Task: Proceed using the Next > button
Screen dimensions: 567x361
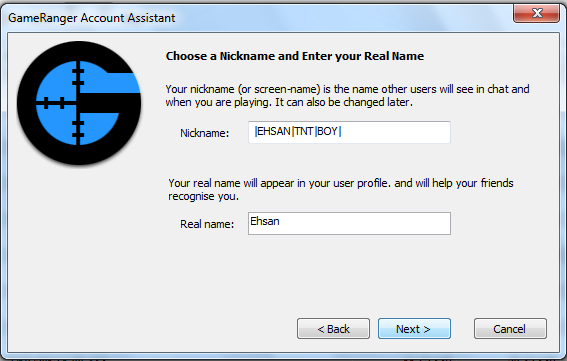Action: (x=414, y=329)
